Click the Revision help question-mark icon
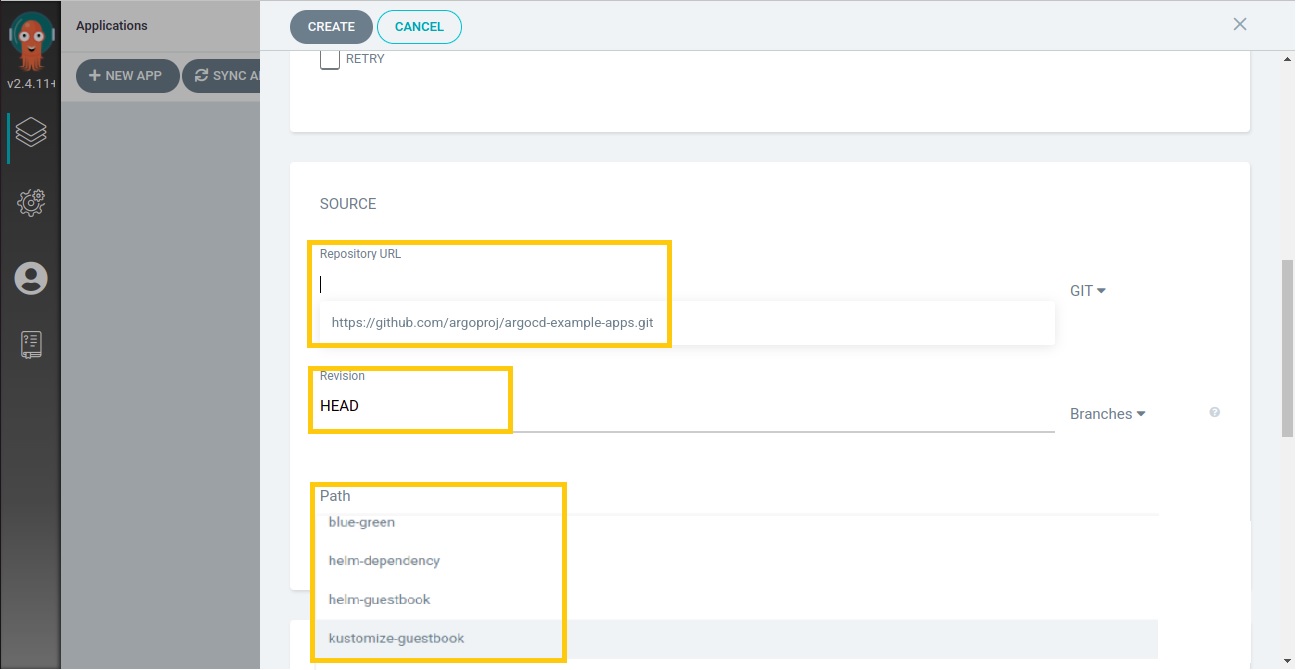1296x670 pixels. click(x=1214, y=412)
